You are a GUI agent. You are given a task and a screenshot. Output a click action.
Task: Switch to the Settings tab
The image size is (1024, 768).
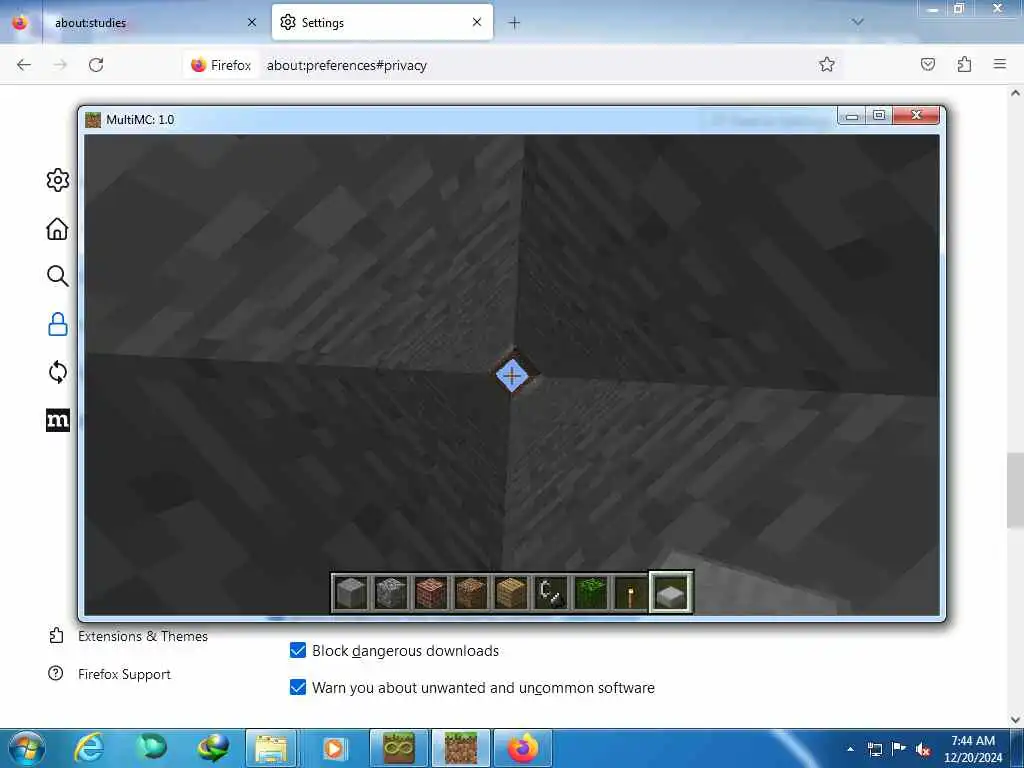point(382,22)
